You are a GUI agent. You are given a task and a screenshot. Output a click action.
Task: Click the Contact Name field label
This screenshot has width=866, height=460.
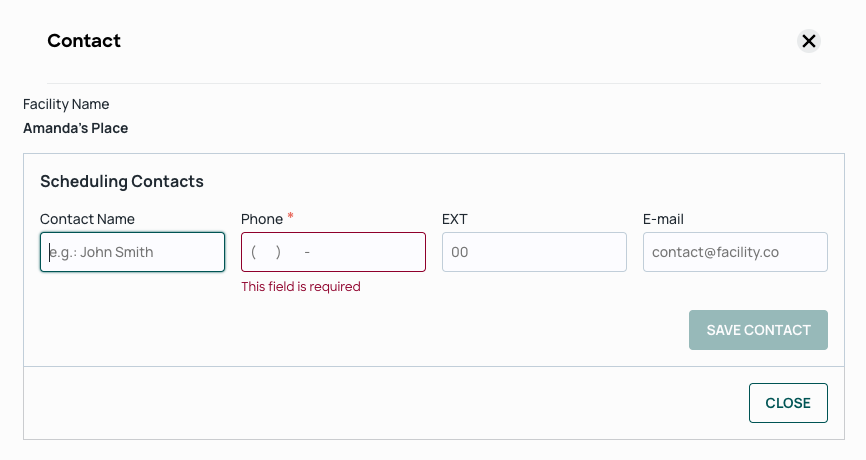click(87, 219)
